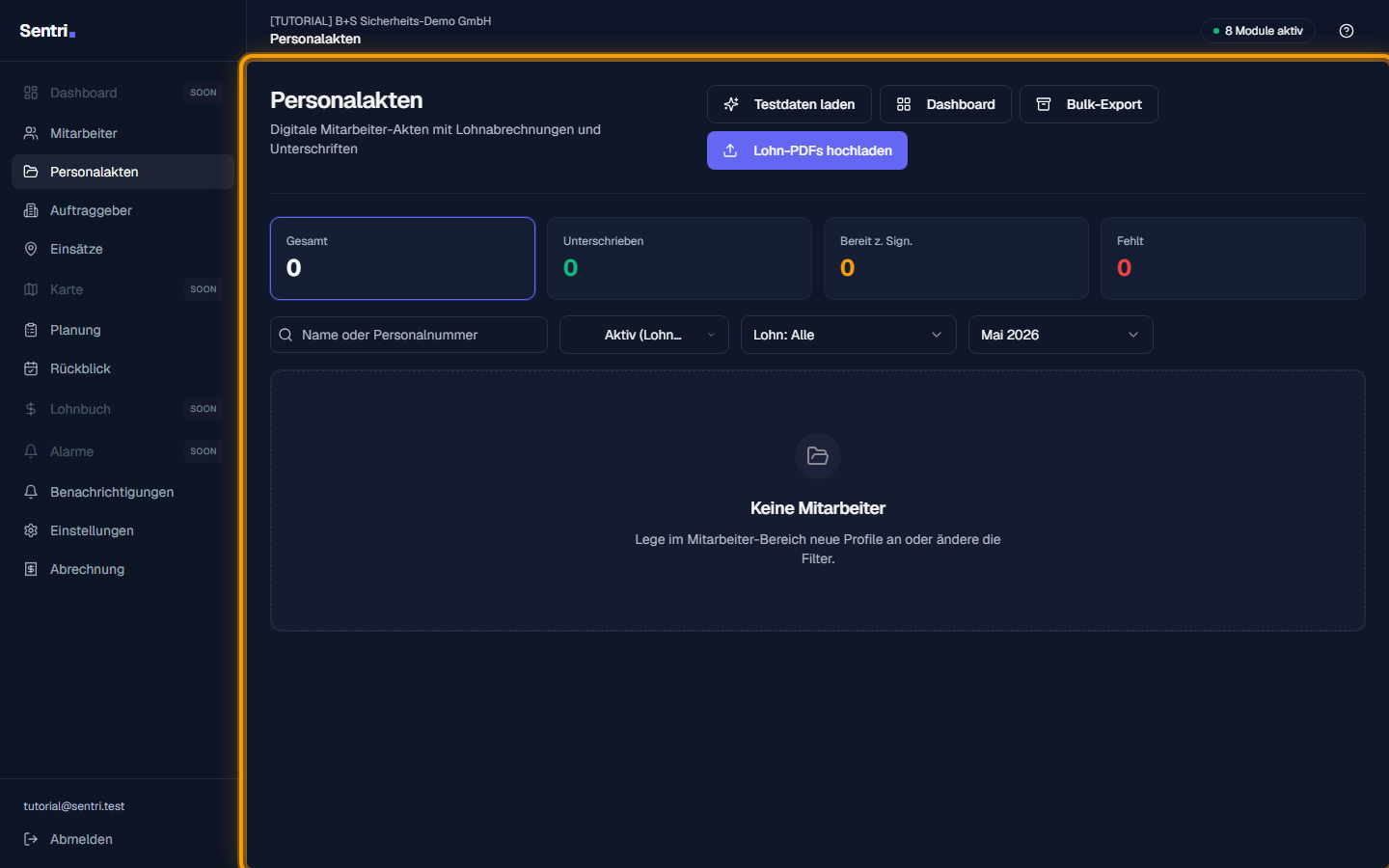Click the SOON badge next to Karte

click(x=204, y=289)
